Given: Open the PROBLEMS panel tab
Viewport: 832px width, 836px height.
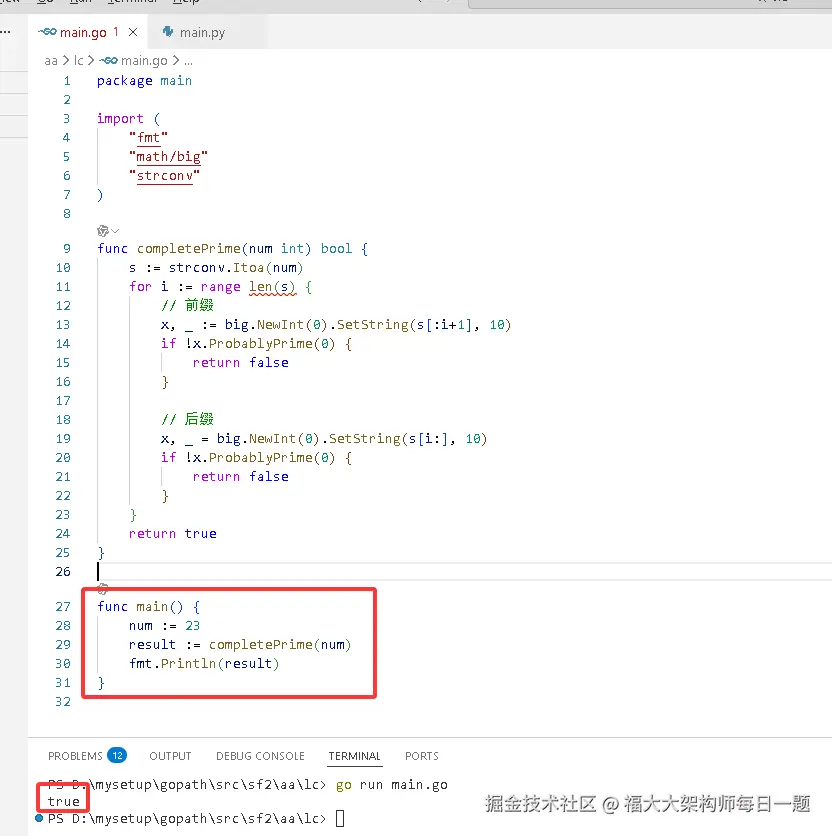Looking at the screenshot, I should point(75,756).
